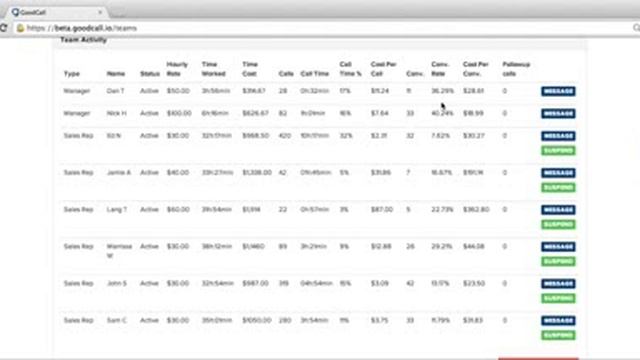The image size is (640, 360).
Task: Click the Type column header
Action: (x=71, y=74)
